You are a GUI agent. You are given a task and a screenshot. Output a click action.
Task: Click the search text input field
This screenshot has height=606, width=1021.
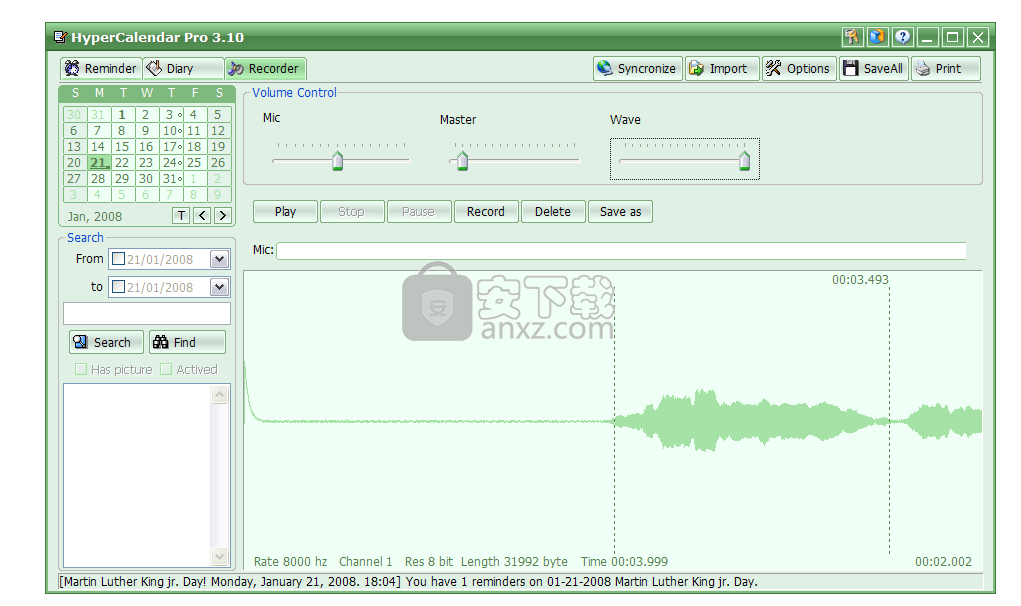pyautogui.click(x=147, y=314)
